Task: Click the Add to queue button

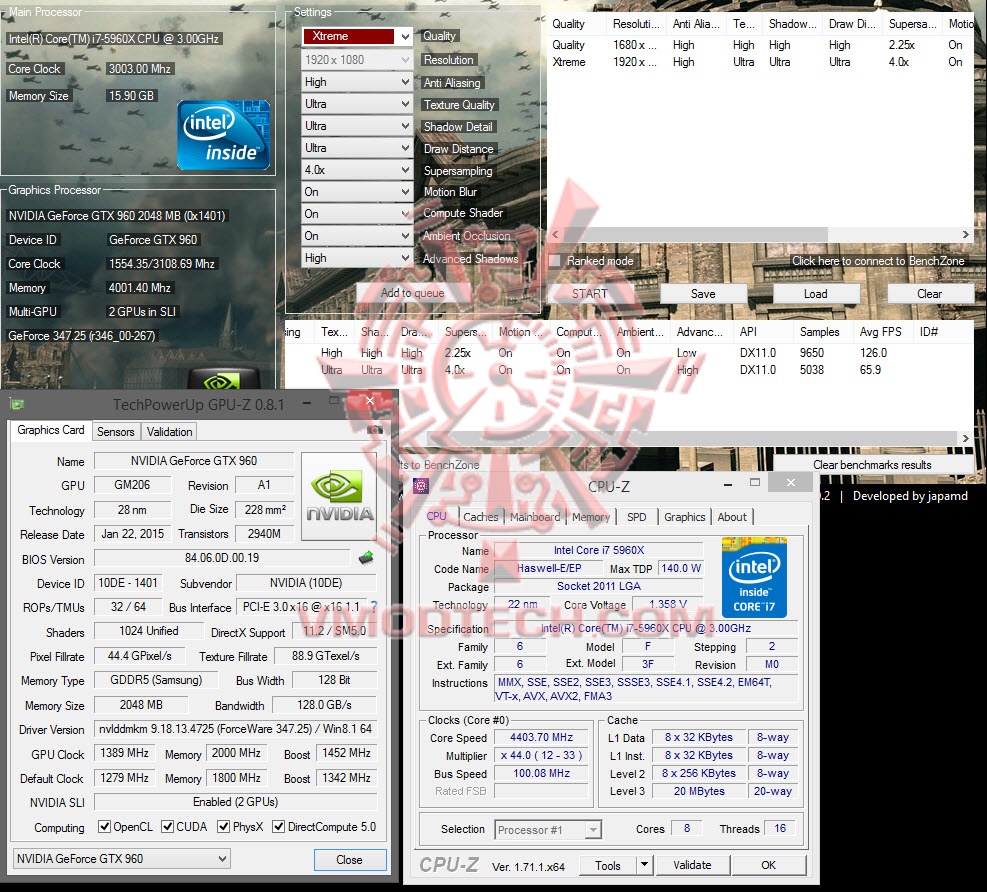Action: coord(412,293)
